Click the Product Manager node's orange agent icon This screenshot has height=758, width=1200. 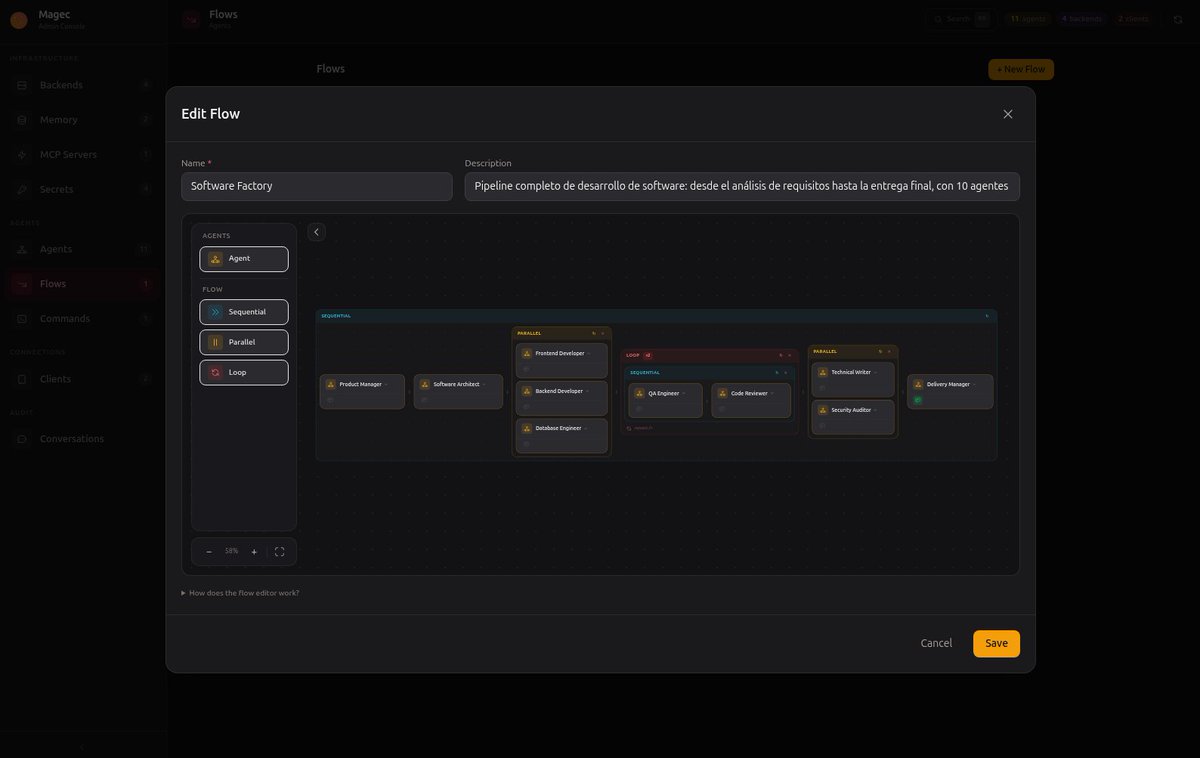pos(331,384)
